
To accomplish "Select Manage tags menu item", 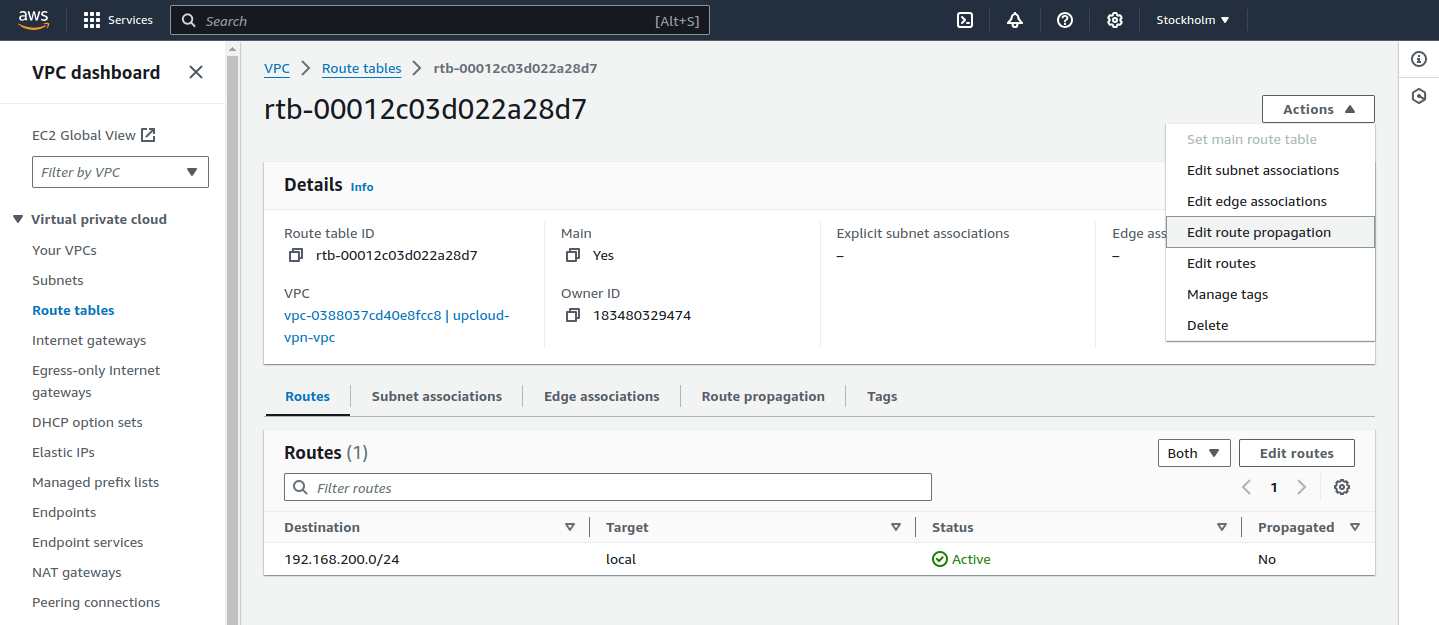I will click(x=1270, y=294).
